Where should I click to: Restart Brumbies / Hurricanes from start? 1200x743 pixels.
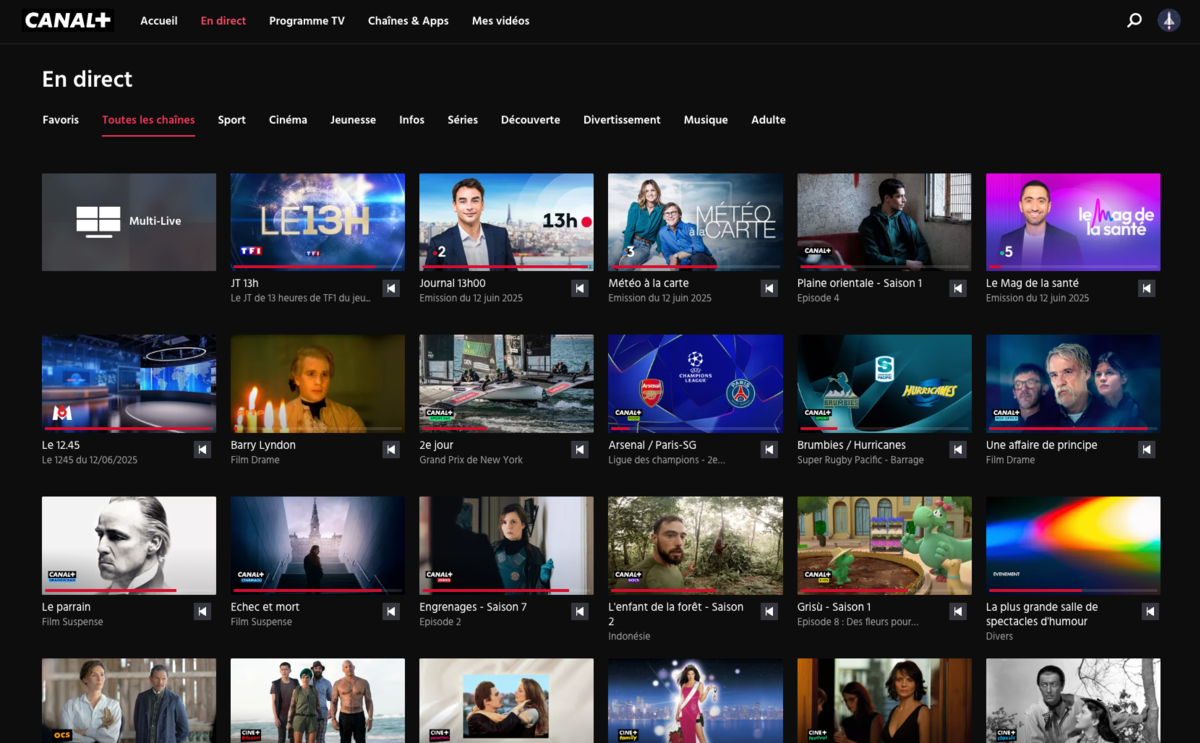(958, 450)
